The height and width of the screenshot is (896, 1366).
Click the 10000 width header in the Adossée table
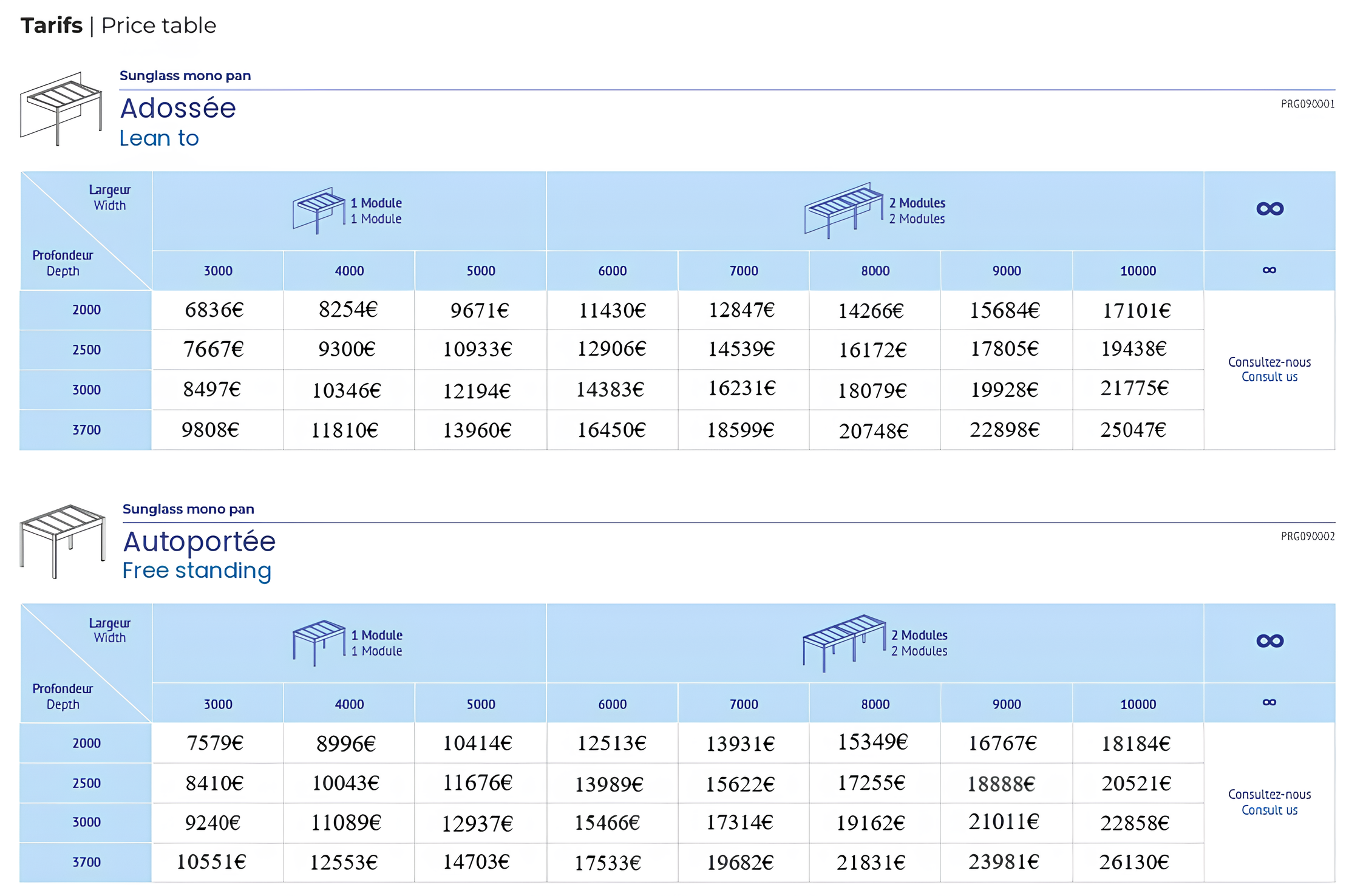pyautogui.click(x=1138, y=271)
